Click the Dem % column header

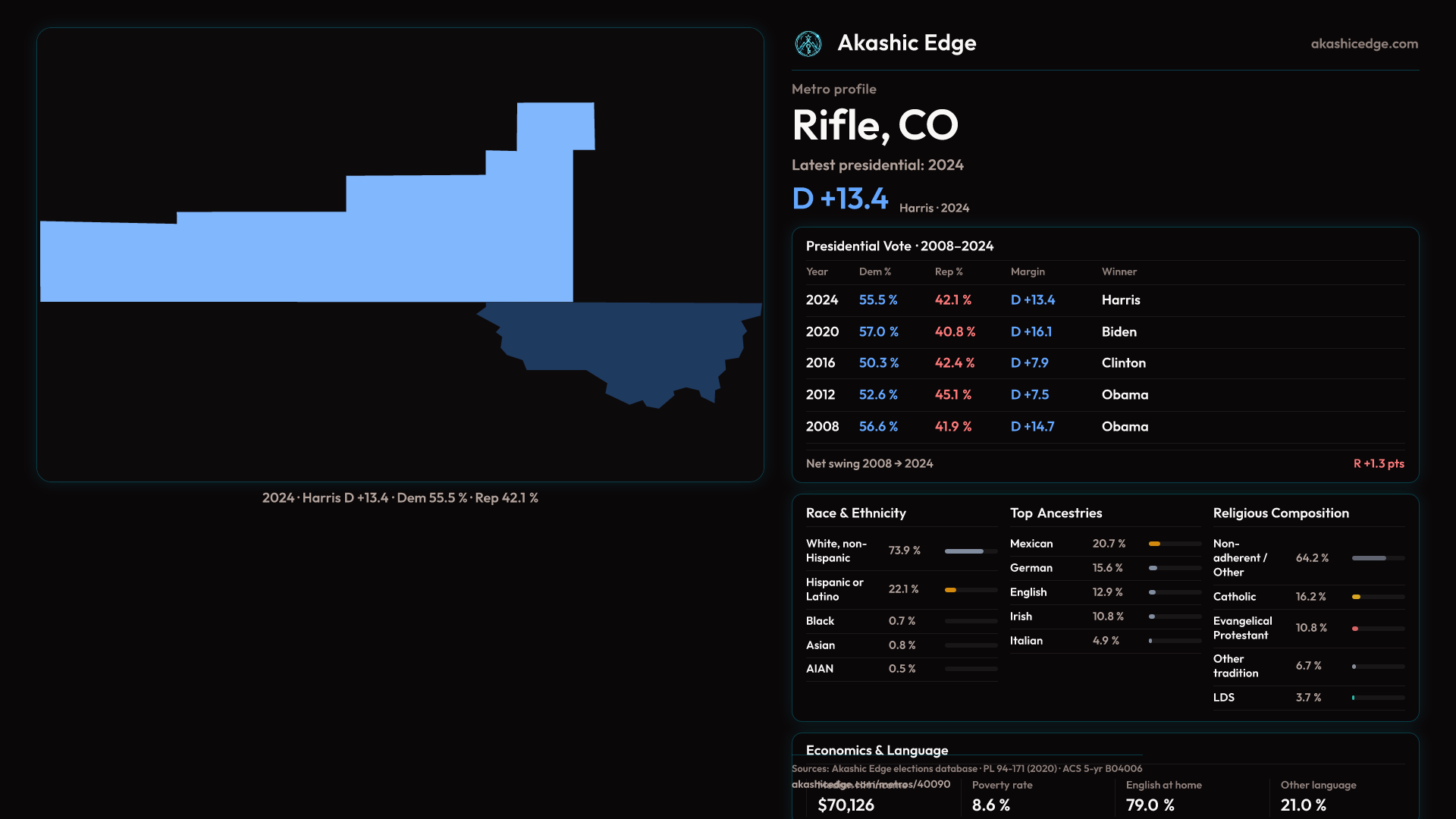coord(874,271)
